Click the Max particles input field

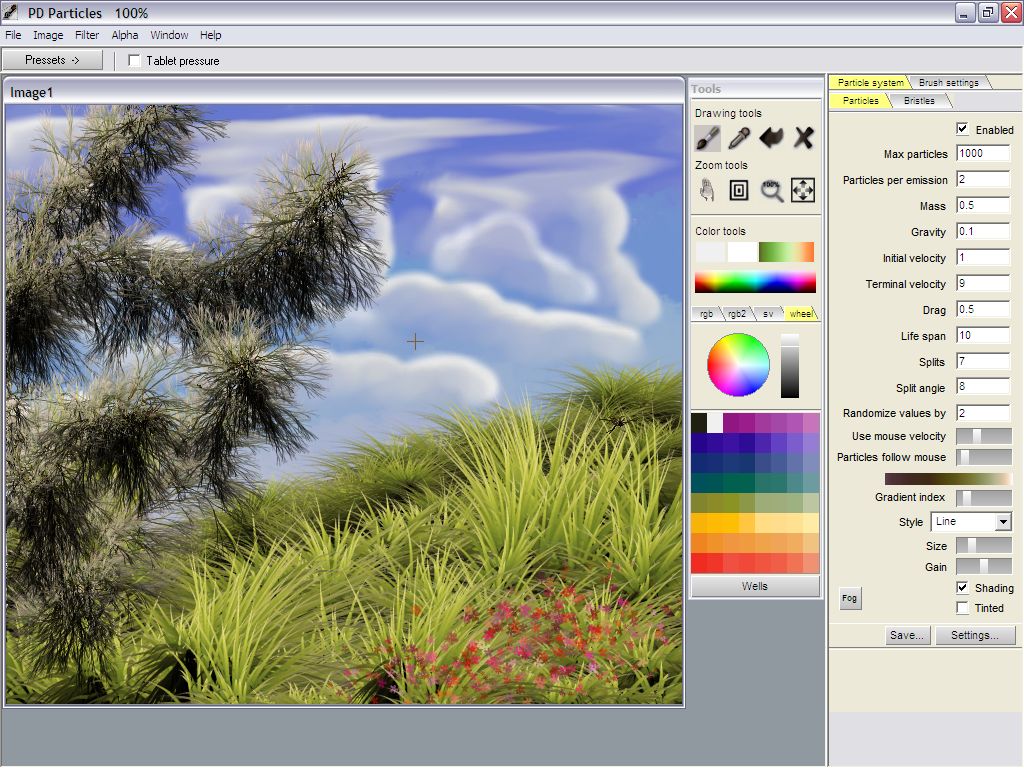[x=982, y=154]
